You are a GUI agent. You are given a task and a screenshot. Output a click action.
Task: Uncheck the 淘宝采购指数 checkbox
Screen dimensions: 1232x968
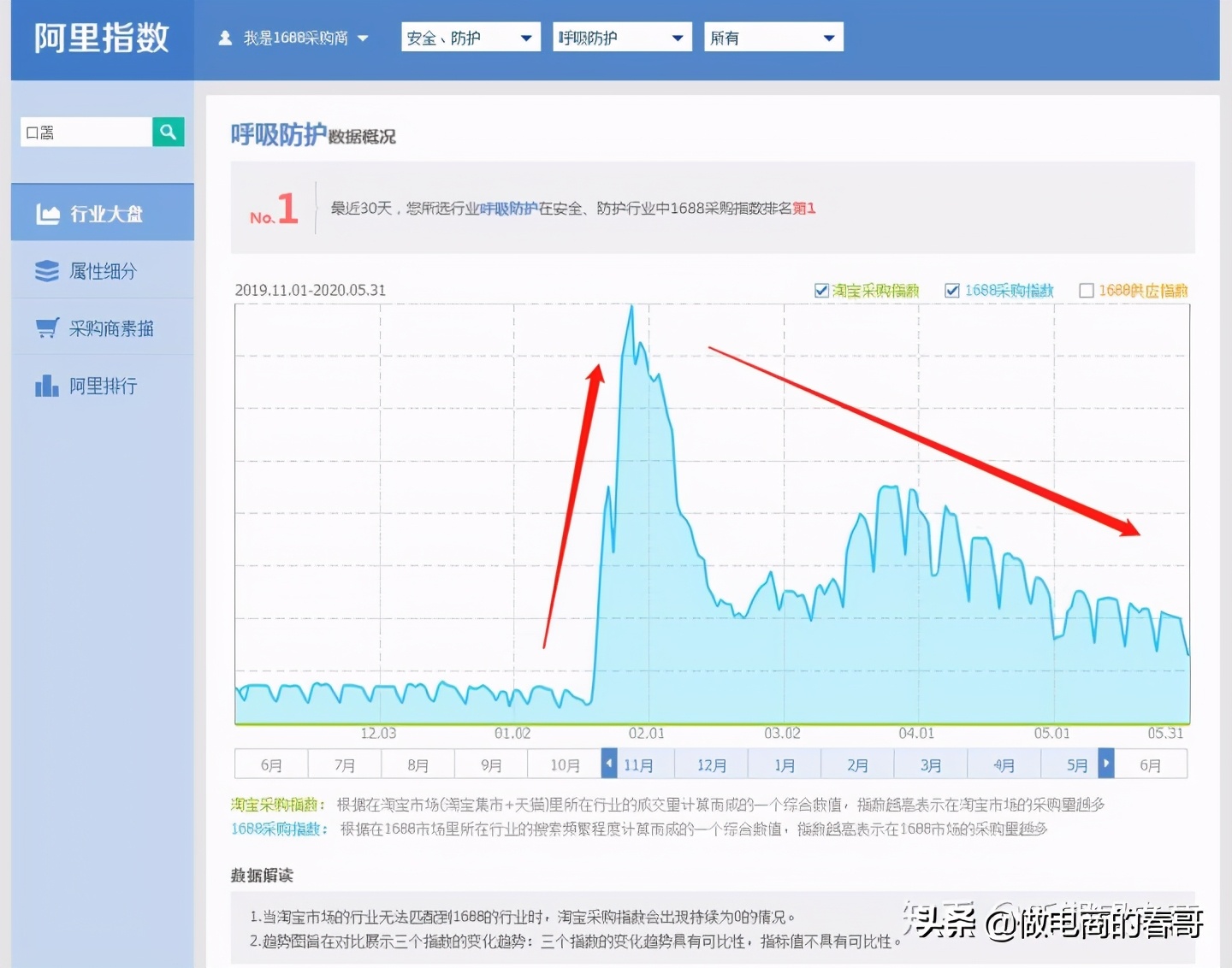pyautogui.click(x=821, y=290)
